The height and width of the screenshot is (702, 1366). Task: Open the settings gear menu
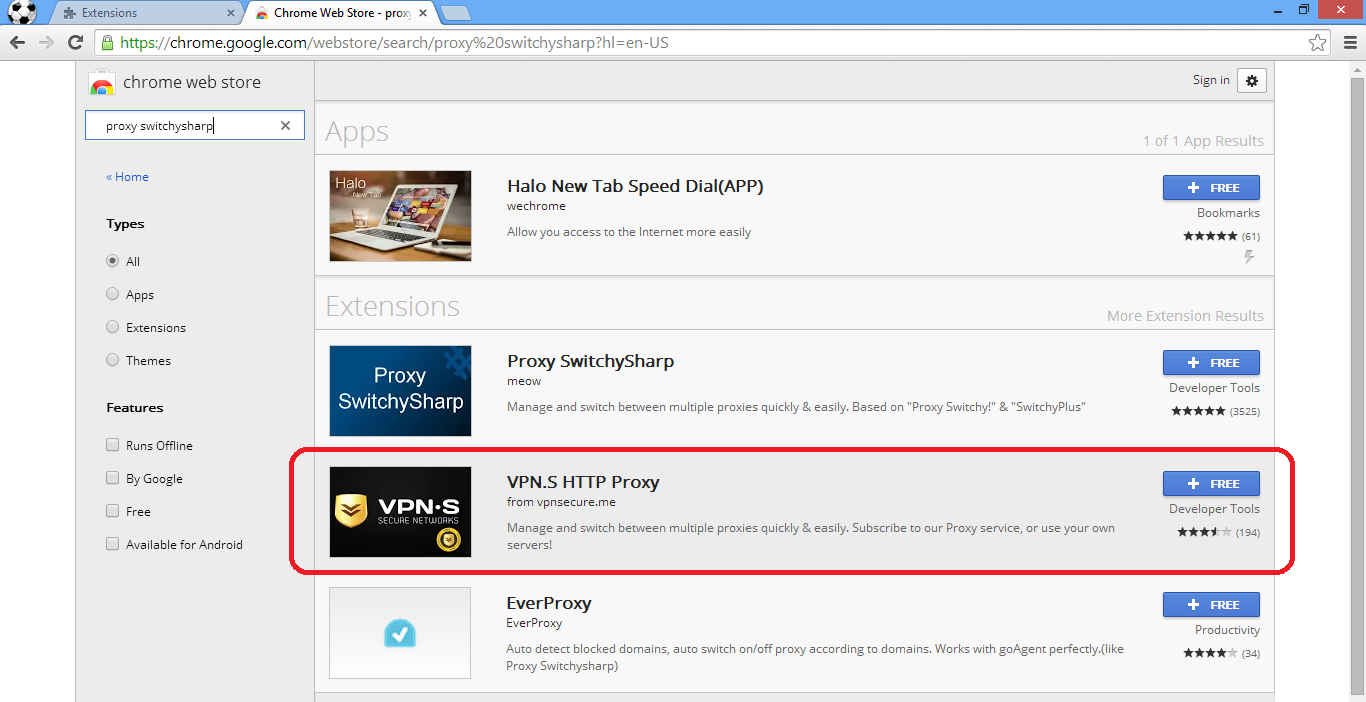pos(1252,81)
